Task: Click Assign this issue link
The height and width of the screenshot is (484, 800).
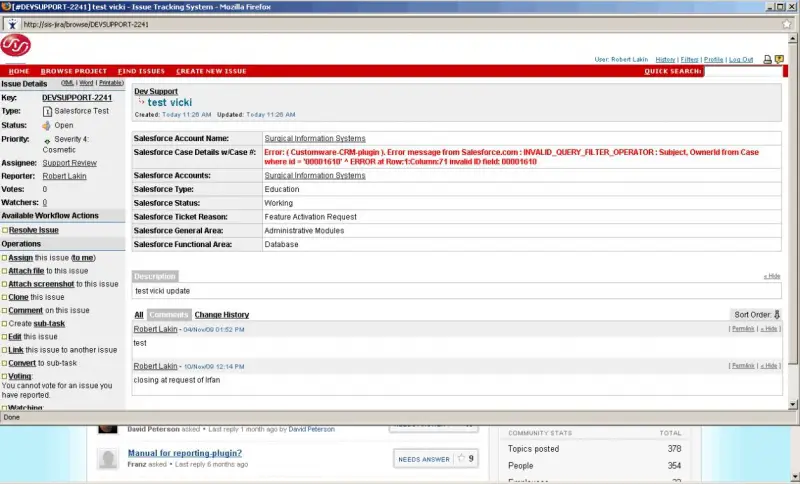Action: tap(20, 258)
